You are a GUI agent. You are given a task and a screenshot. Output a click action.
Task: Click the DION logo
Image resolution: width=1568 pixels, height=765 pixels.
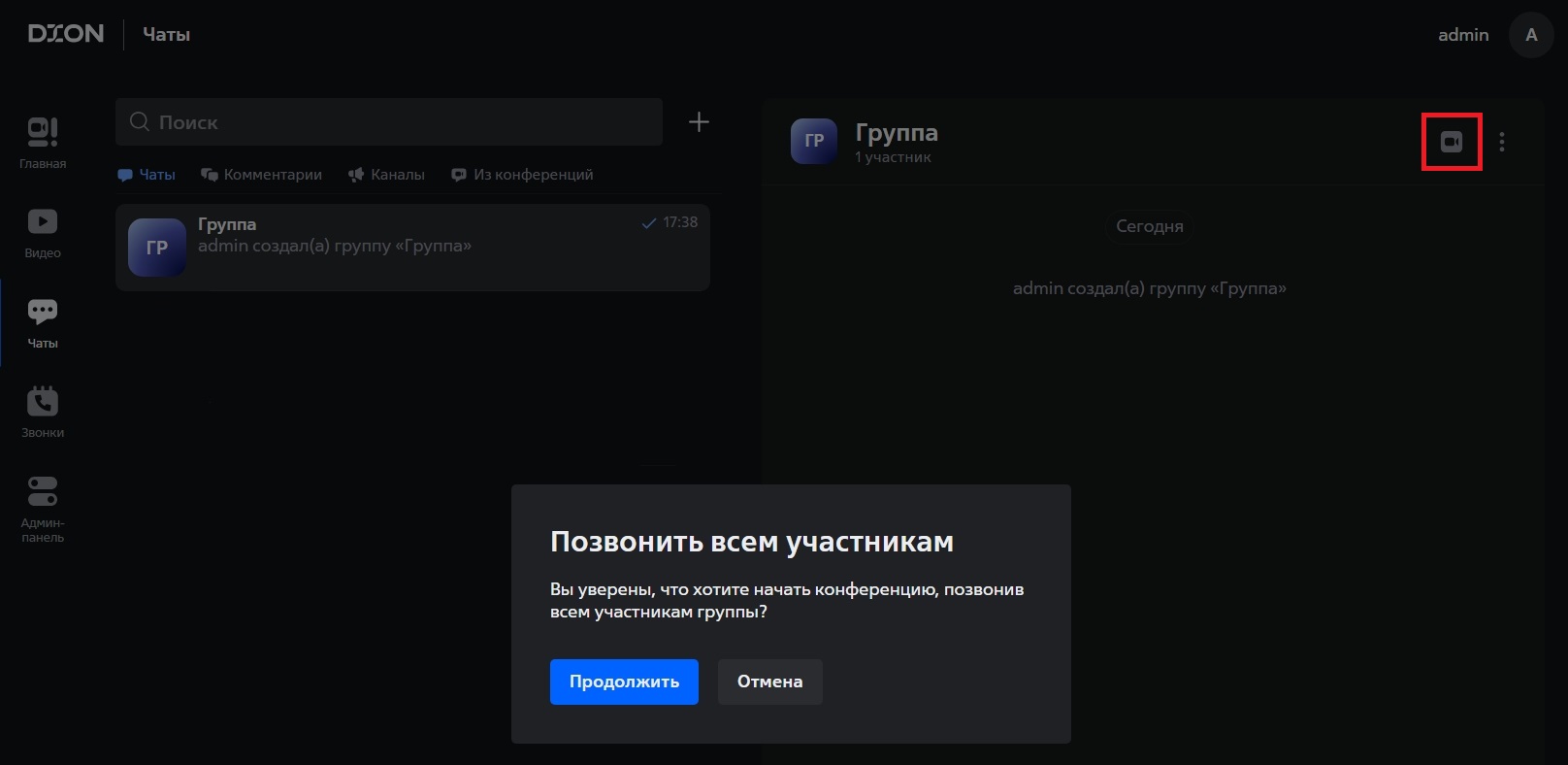[66, 34]
